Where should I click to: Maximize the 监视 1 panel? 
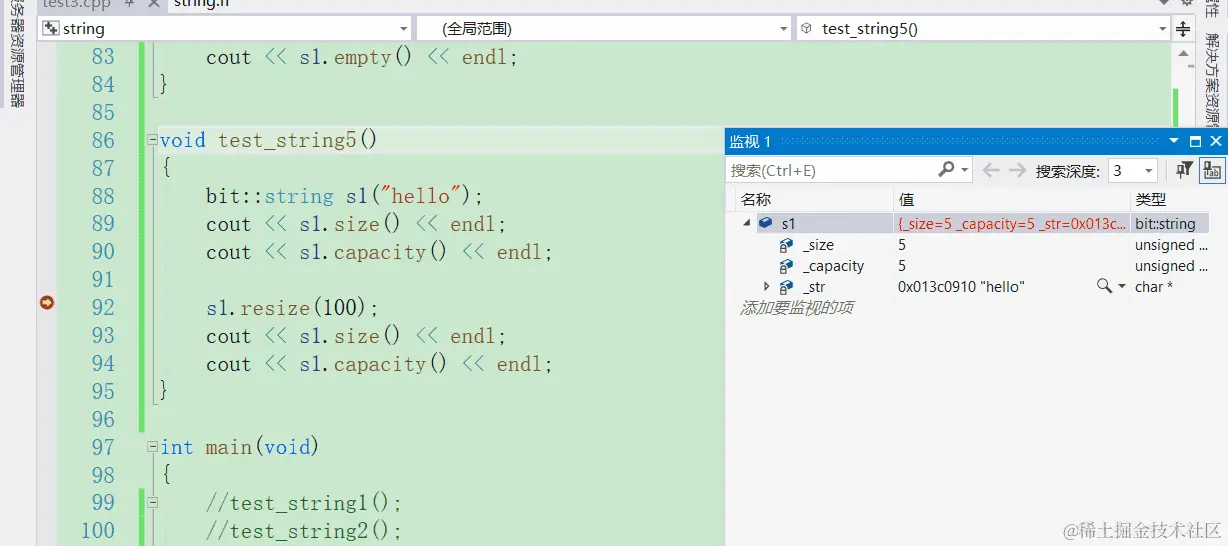(1196, 141)
